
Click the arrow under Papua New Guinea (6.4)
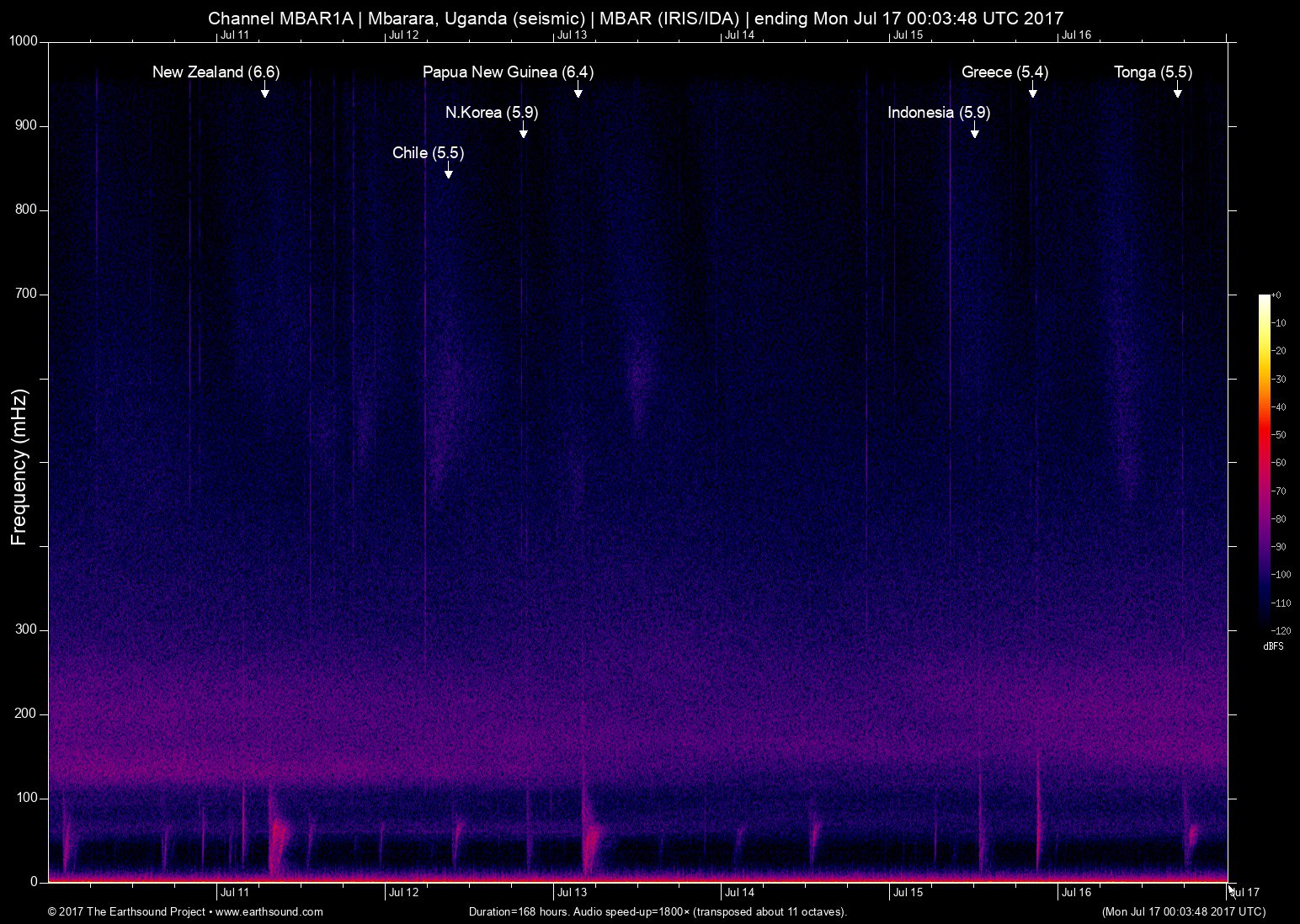[x=578, y=91]
